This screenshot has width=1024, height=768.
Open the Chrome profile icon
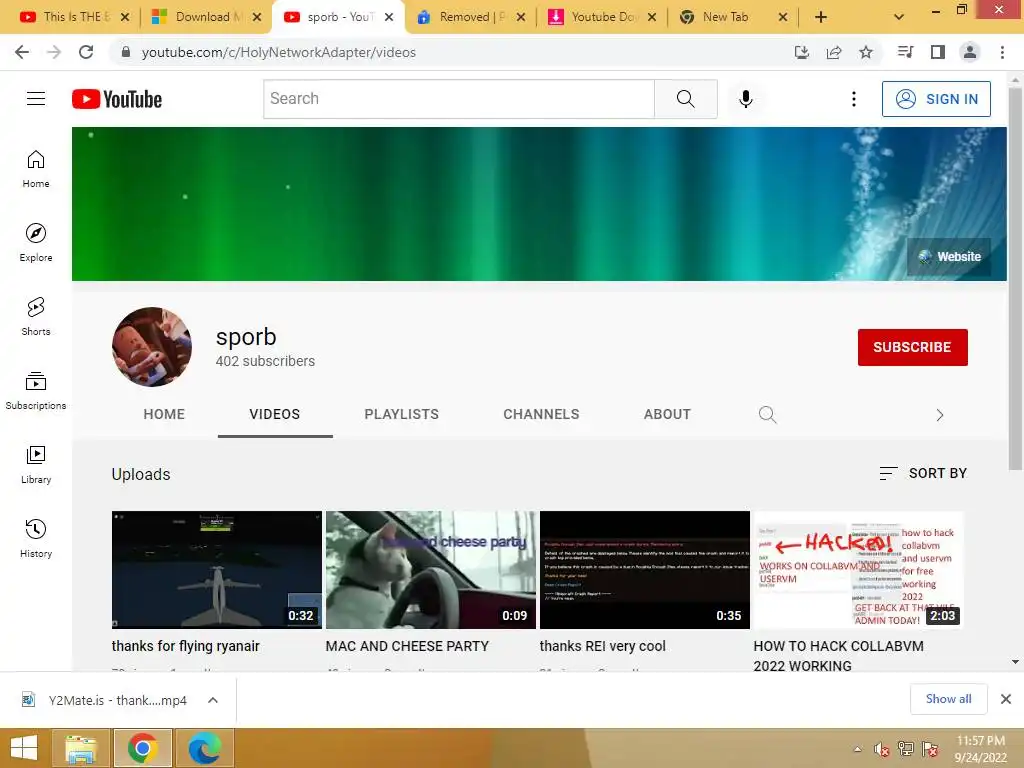pyautogui.click(x=970, y=52)
